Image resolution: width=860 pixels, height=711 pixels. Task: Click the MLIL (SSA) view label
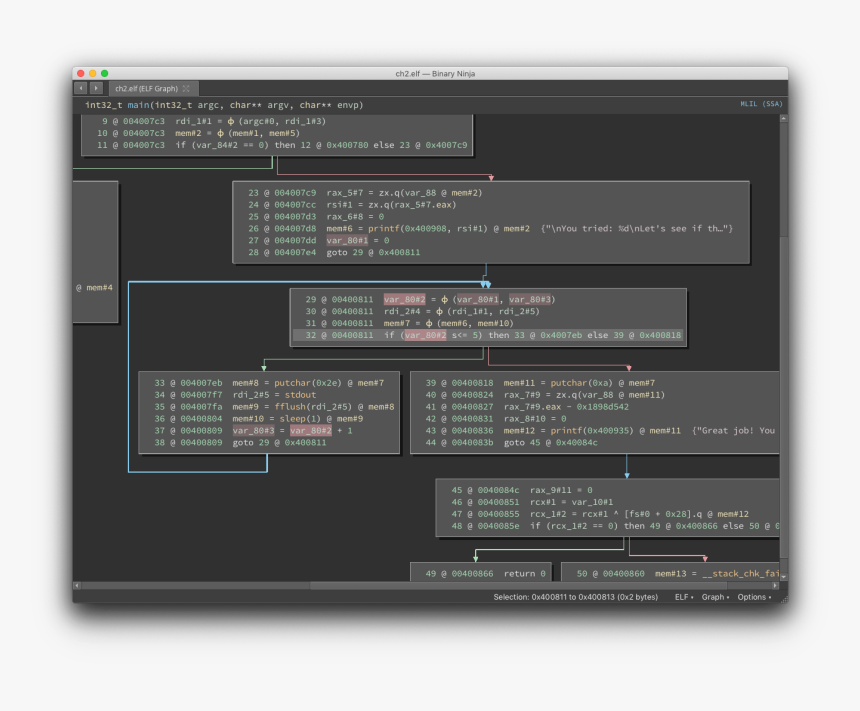point(761,104)
